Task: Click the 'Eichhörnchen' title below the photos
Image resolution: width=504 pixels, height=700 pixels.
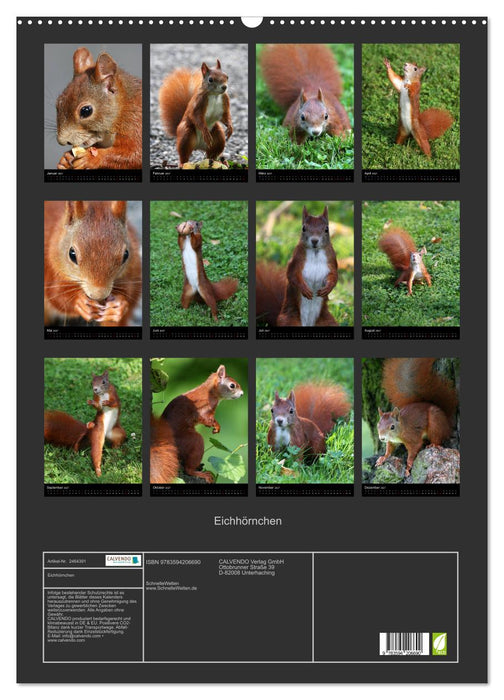Action: point(248,521)
